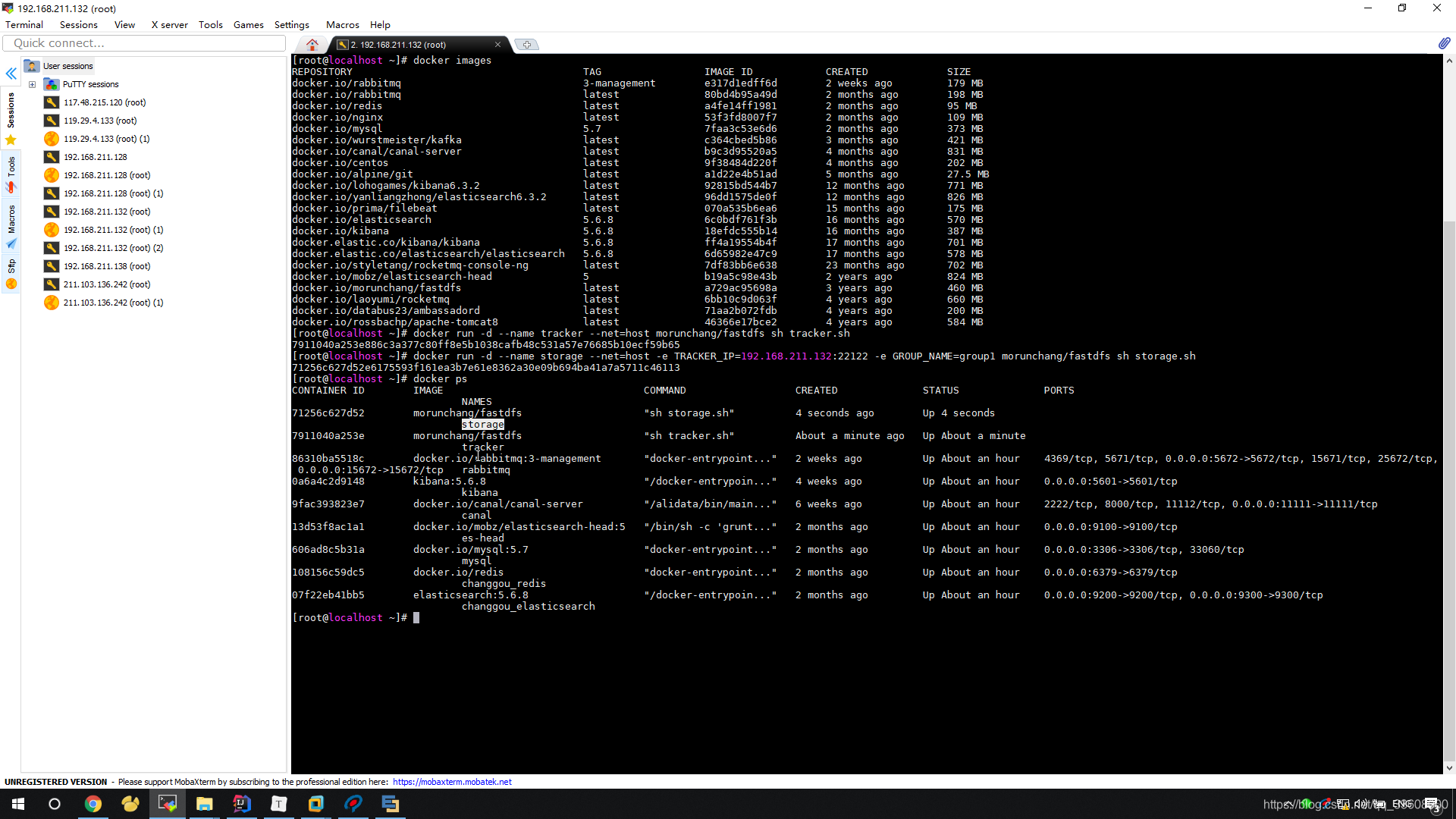Screen dimensions: 1456x819
Task: Click the star favorites icon in sidebar
Action: [x=11, y=140]
